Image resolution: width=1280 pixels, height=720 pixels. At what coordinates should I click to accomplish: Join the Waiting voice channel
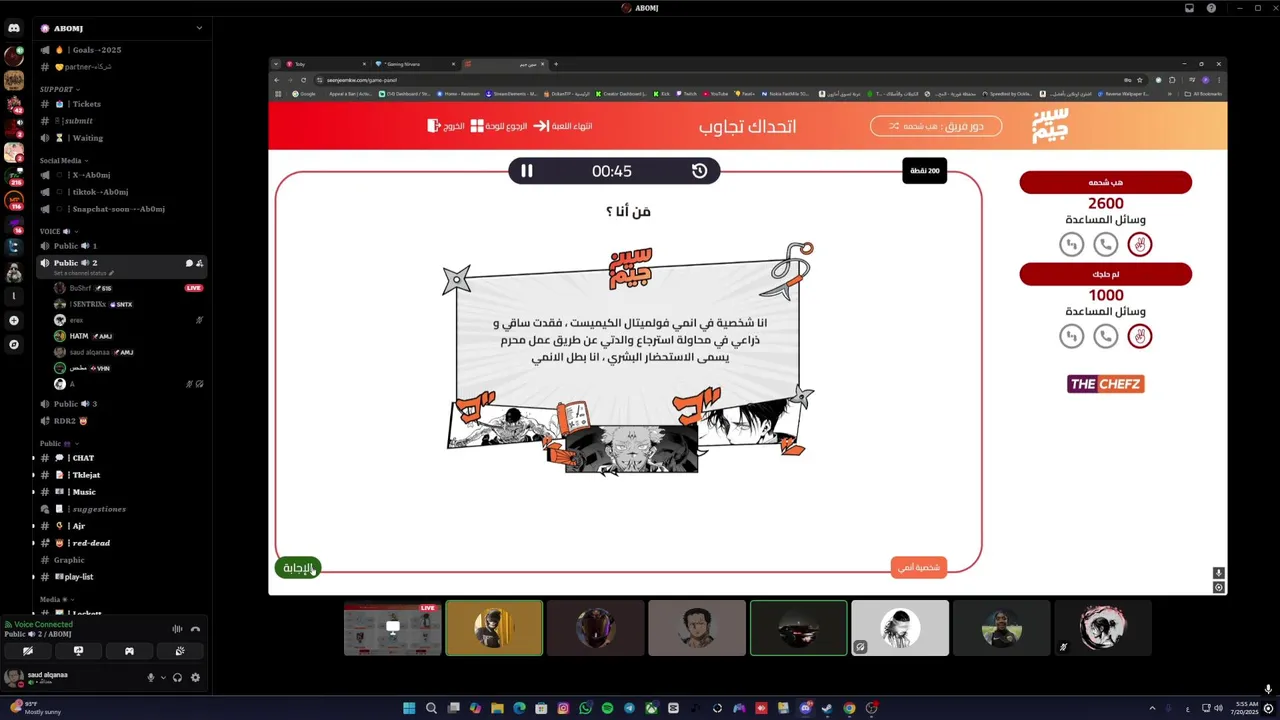120,138
